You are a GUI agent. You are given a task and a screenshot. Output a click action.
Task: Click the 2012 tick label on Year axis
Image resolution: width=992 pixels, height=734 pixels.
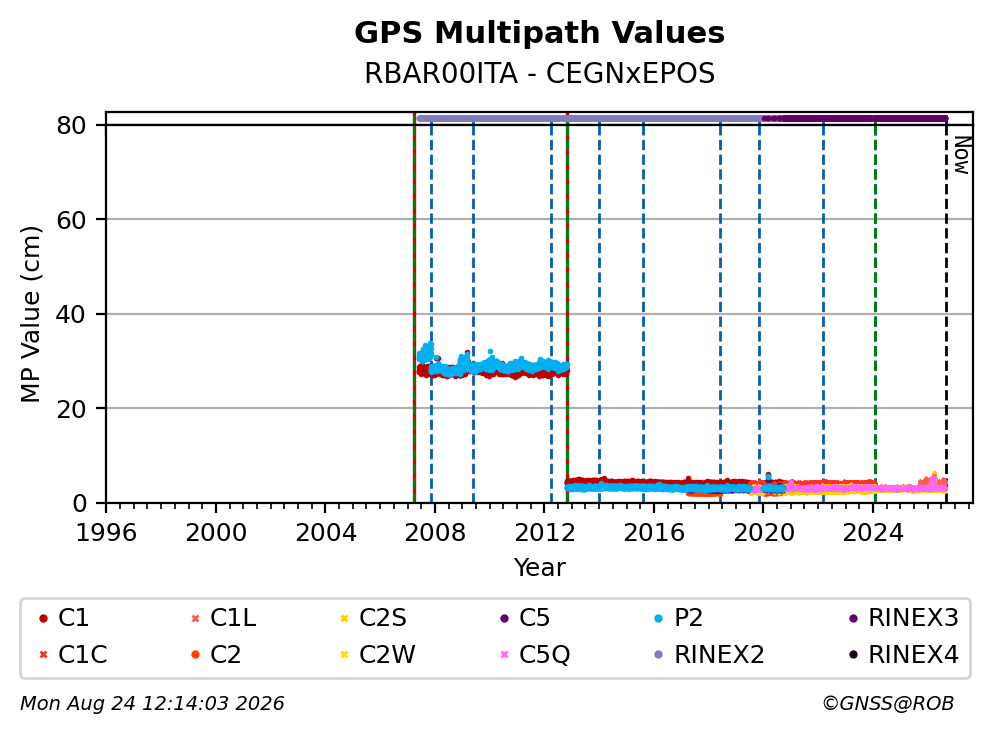[x=545, y=533]
